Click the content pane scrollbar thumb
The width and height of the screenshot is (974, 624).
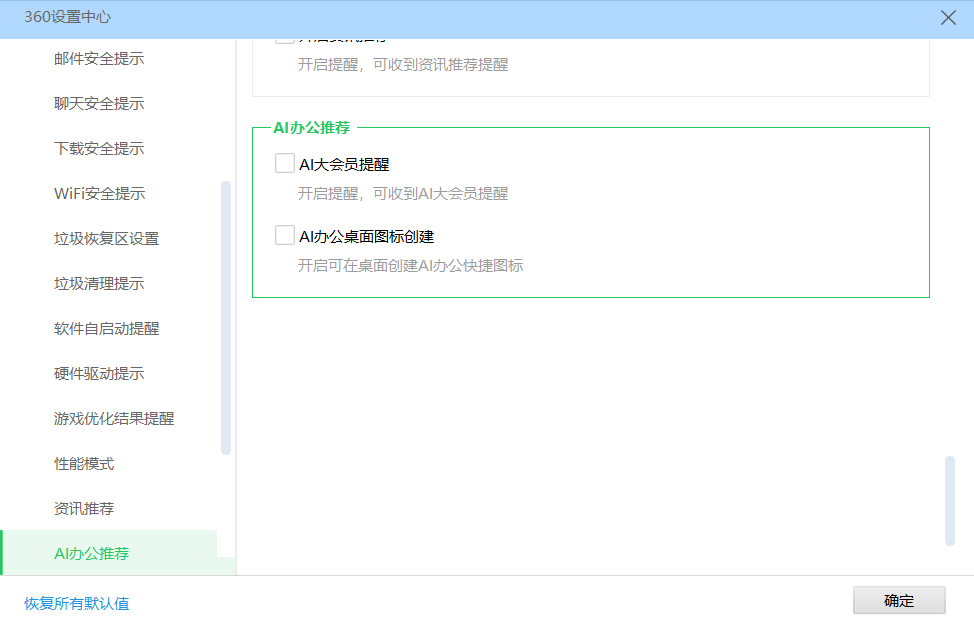coord(949,501)
